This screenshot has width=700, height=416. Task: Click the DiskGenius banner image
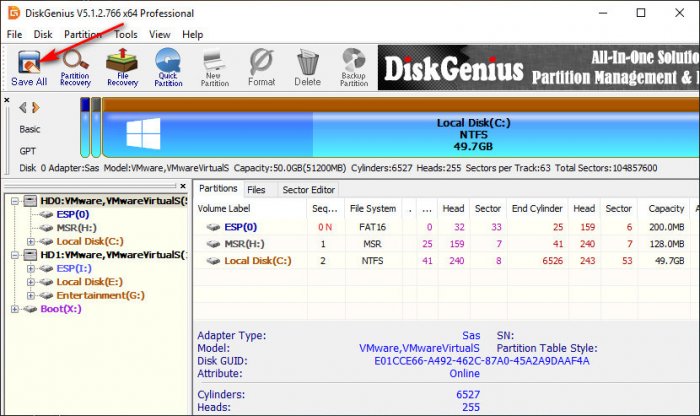pos(538,68)
